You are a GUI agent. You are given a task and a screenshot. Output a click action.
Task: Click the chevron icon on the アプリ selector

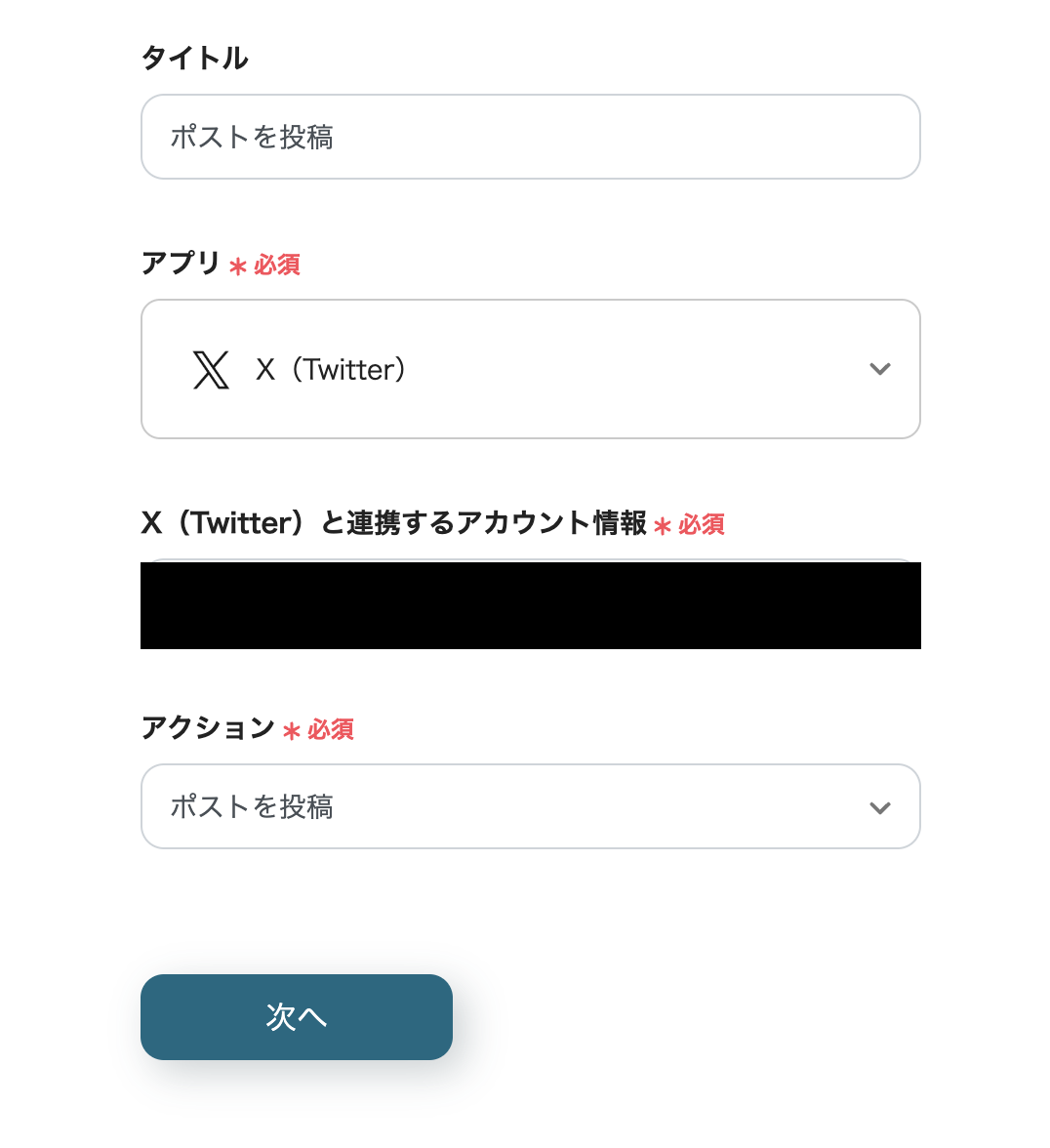879,369
